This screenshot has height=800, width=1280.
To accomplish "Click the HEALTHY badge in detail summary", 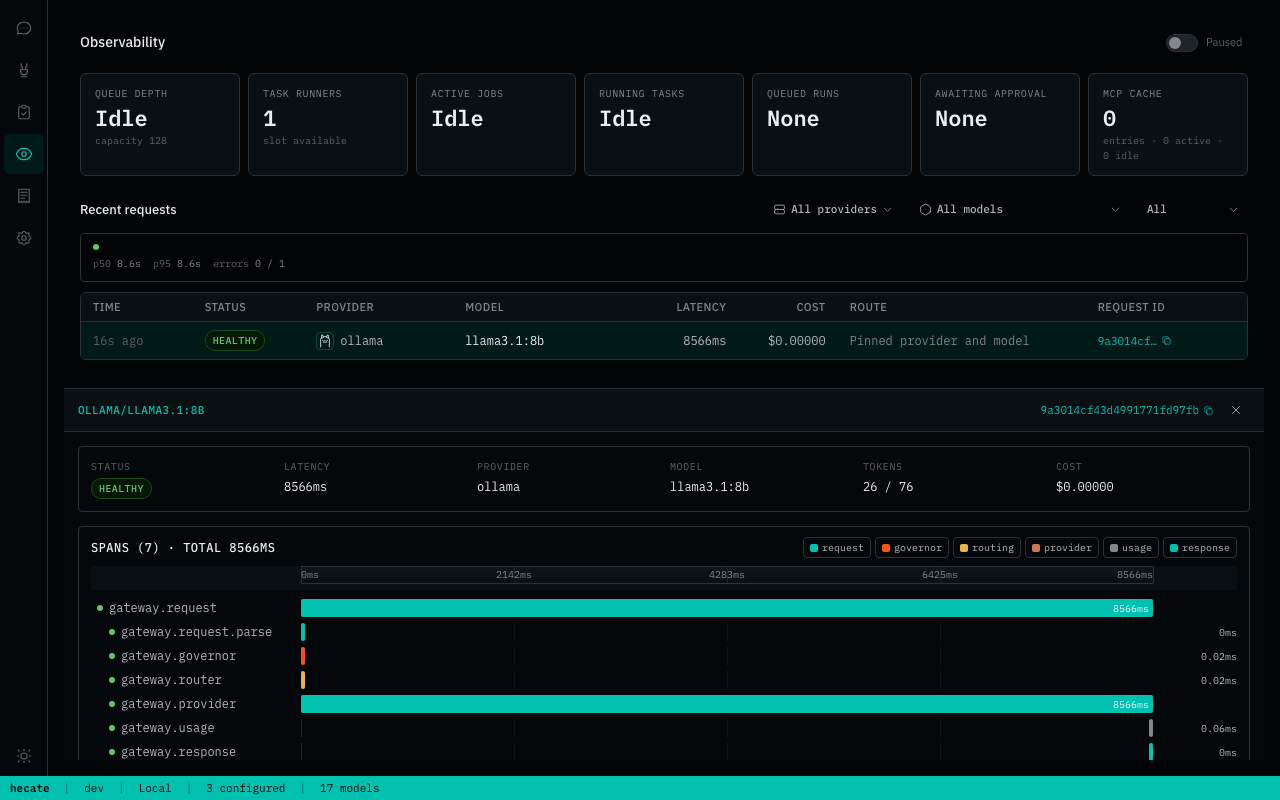I will tap(121, 489).
